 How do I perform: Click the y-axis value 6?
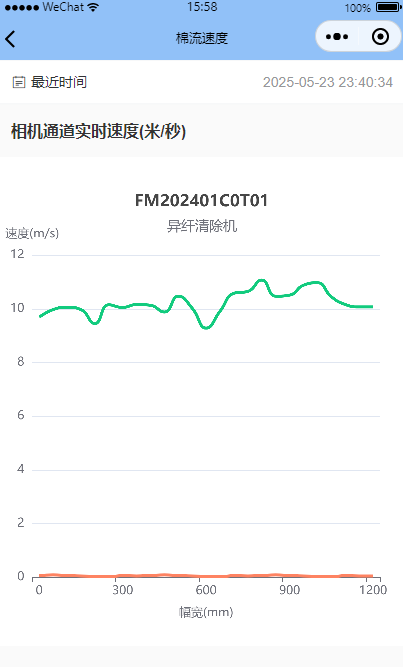click(20, 415)
